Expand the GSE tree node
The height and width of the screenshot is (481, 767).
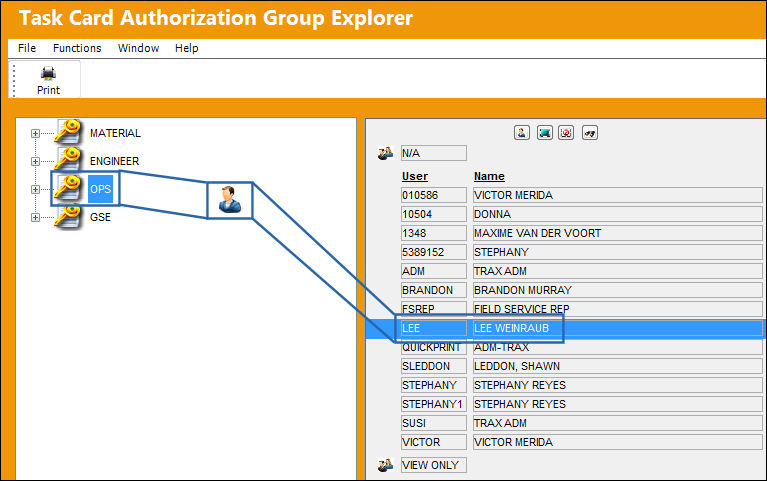[35, 217]
